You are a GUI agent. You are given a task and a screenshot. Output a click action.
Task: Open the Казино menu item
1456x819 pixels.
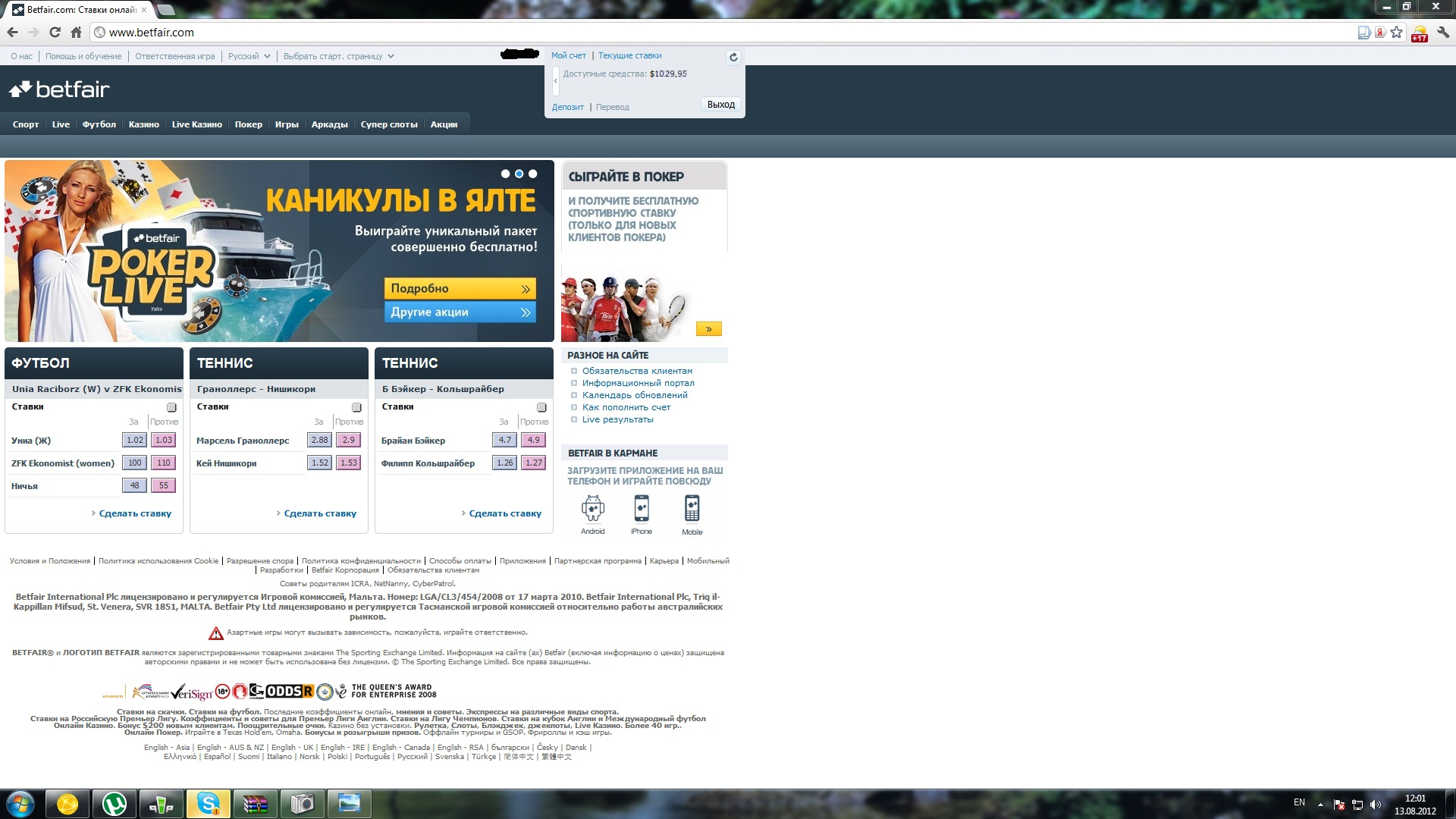pyautogui.click(x=144, y=124)
